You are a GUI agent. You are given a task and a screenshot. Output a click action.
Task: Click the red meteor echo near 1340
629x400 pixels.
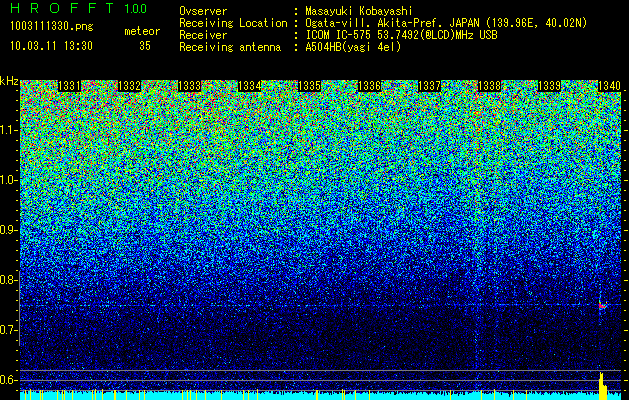pyautogui.click(x=603, y=306)
